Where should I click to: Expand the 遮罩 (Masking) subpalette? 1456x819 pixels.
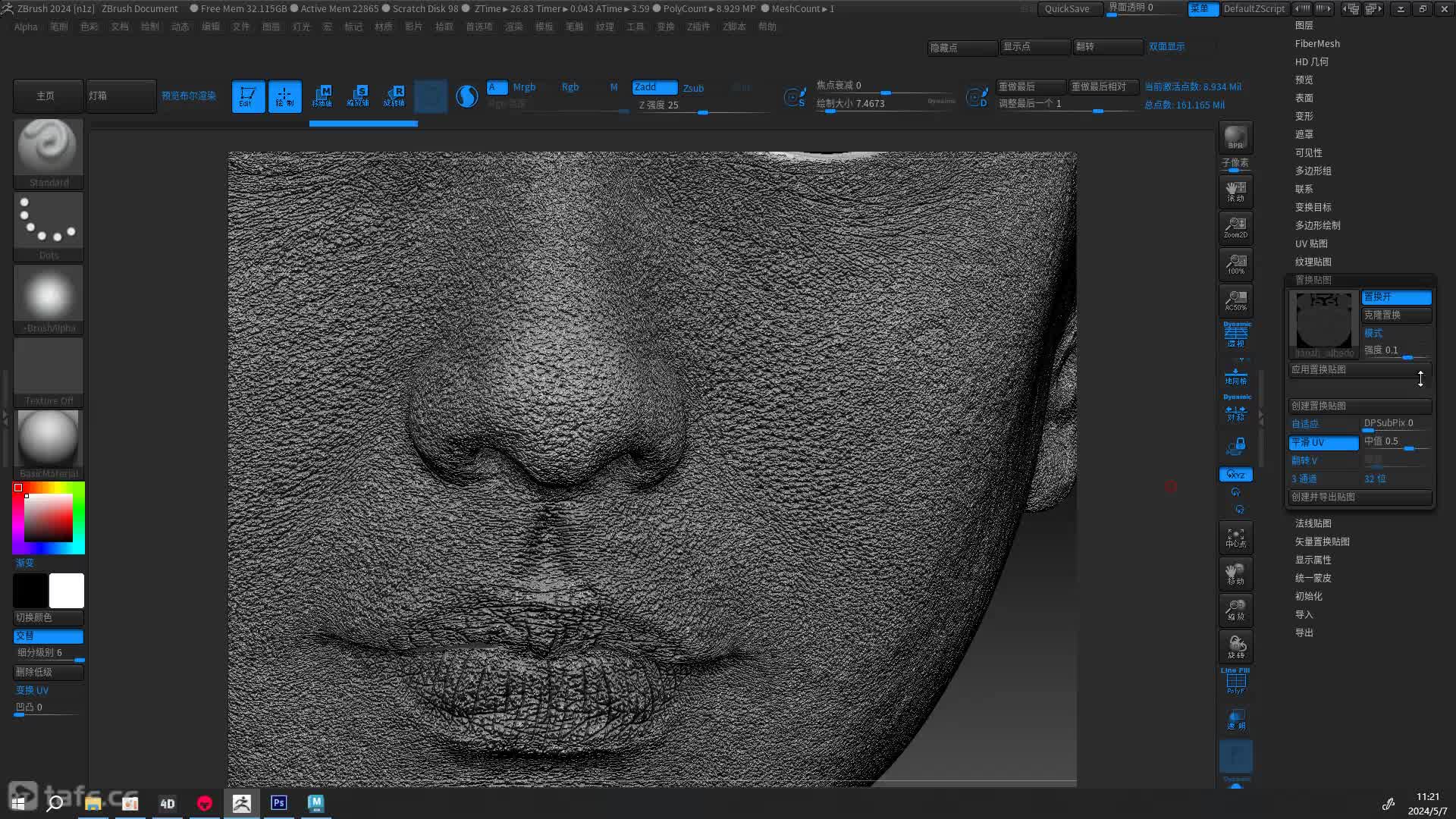pos(1304,134)
